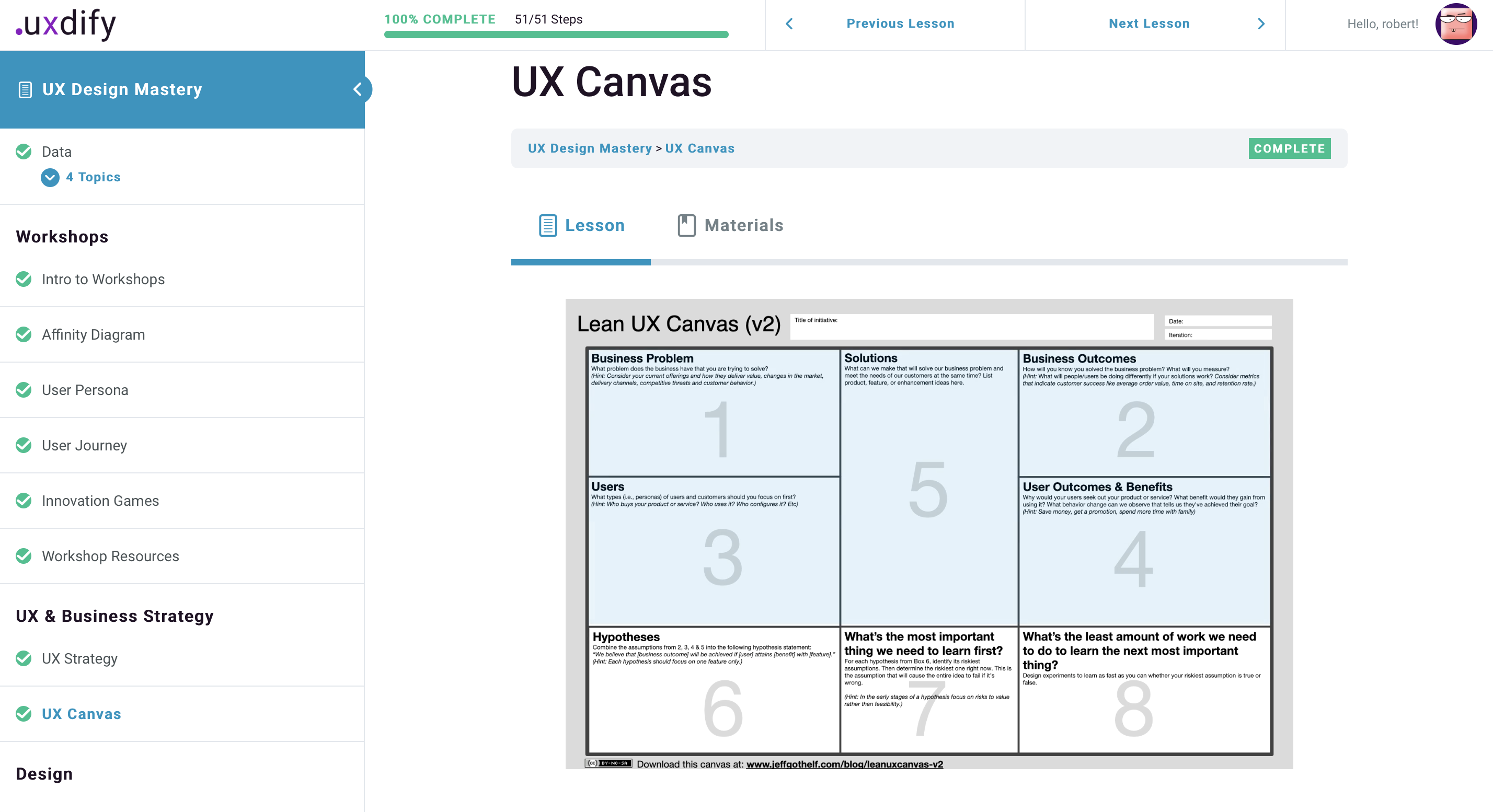Click the Next Lesson forward arrow icon
The image size is (1493, 812).
point(1261,24)
